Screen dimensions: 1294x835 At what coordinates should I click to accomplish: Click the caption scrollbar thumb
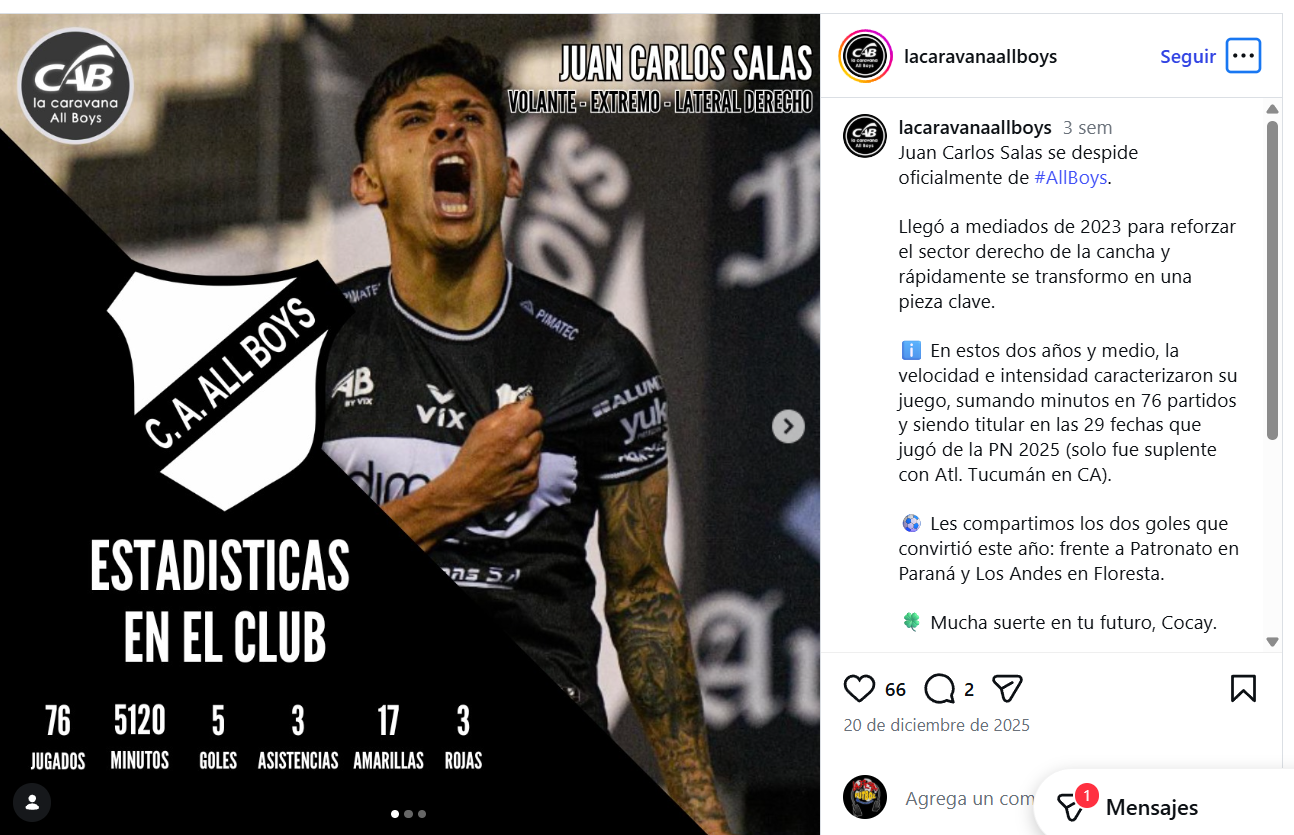coord(1272,280)
